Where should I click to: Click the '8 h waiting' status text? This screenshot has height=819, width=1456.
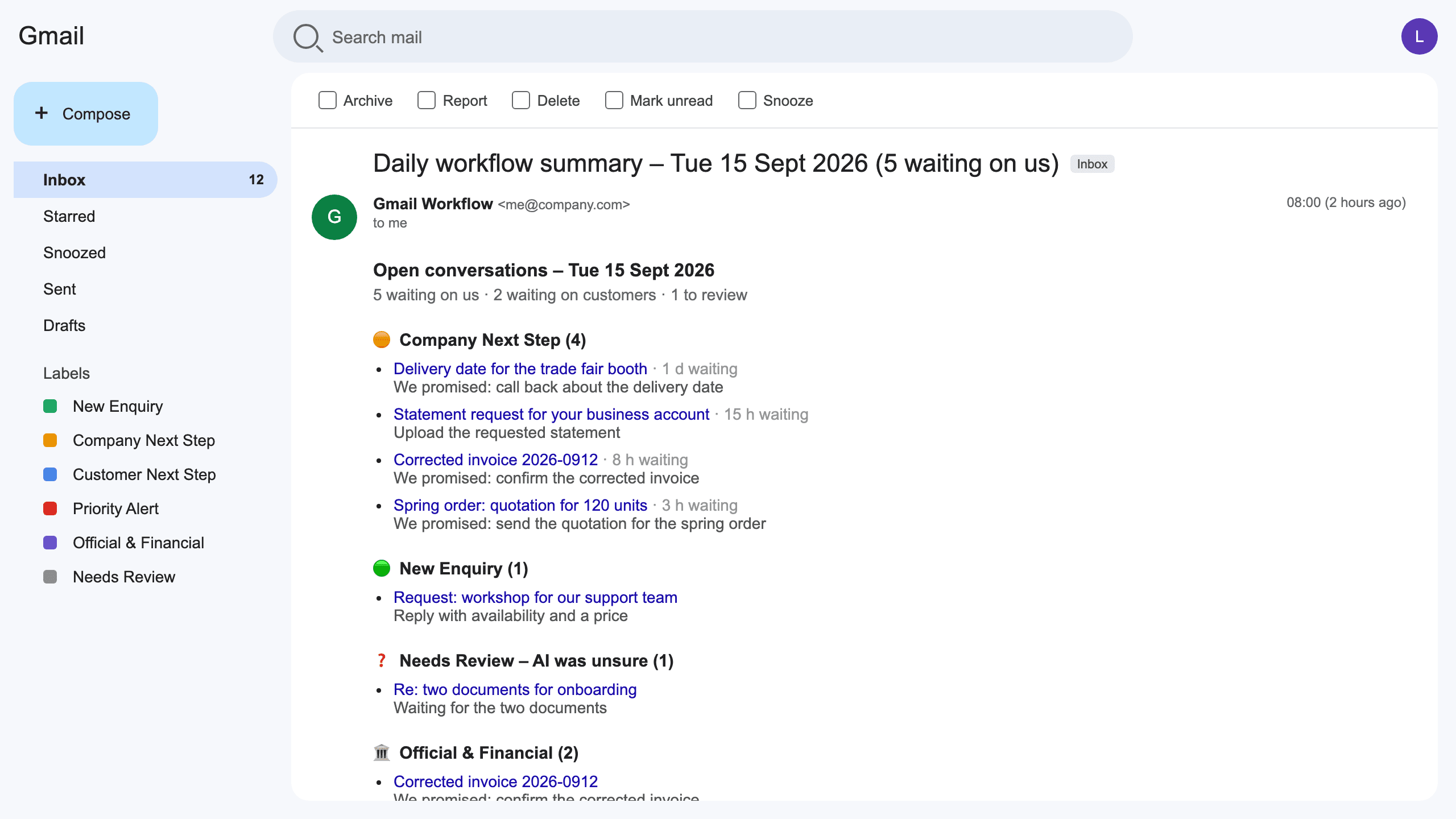(650, 460)
